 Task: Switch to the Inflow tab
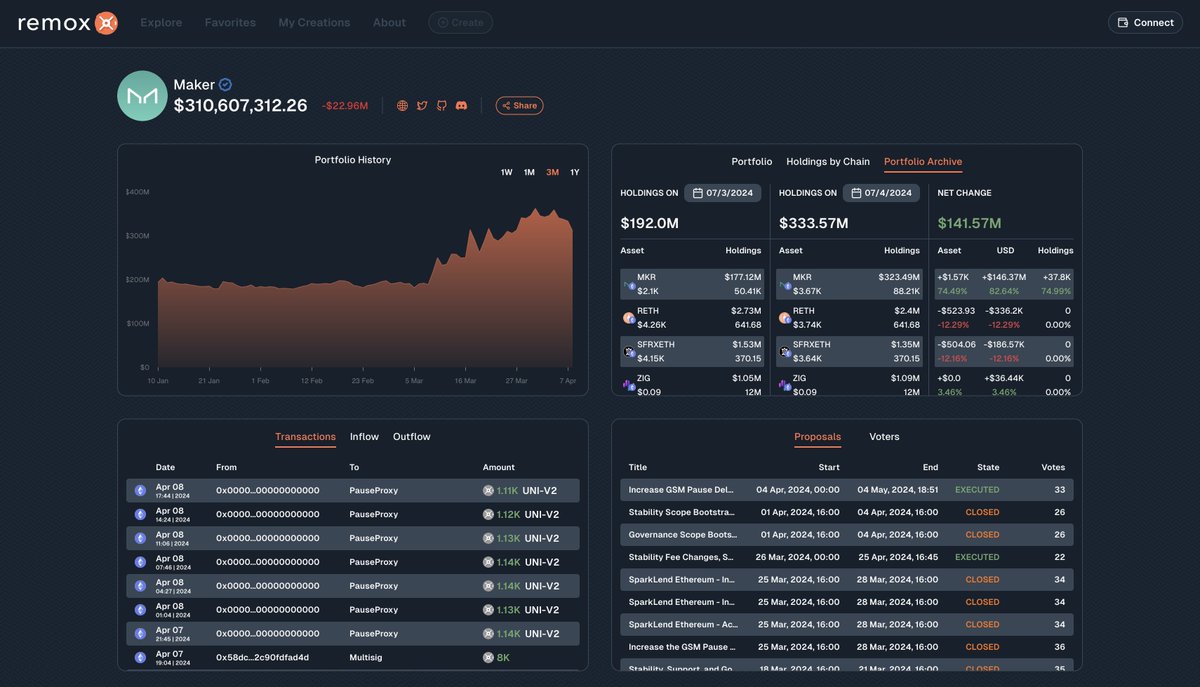coord(364,436)
